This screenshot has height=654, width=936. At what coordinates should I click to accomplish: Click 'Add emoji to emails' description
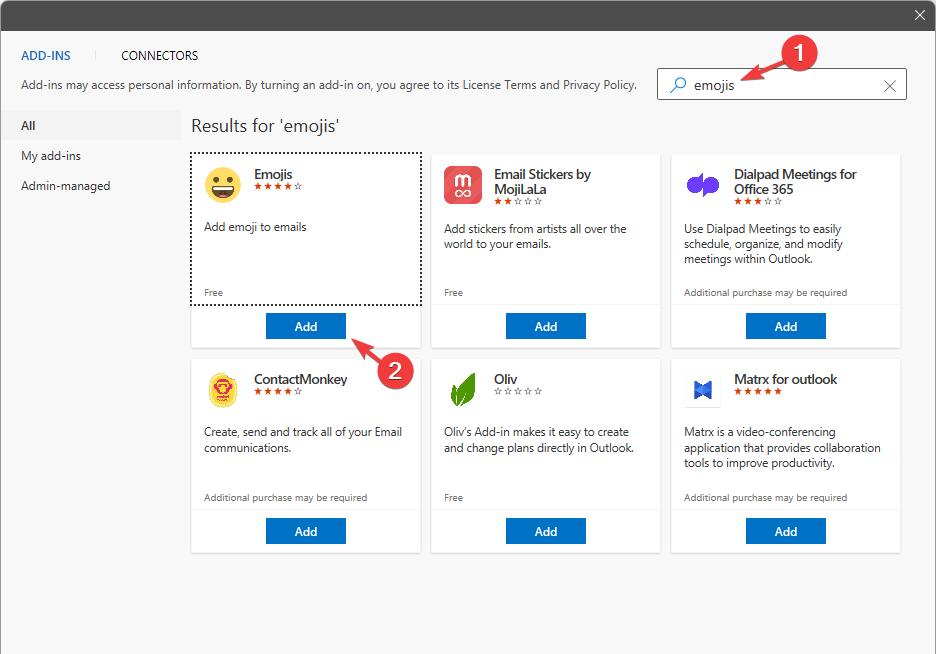point(255,227)
